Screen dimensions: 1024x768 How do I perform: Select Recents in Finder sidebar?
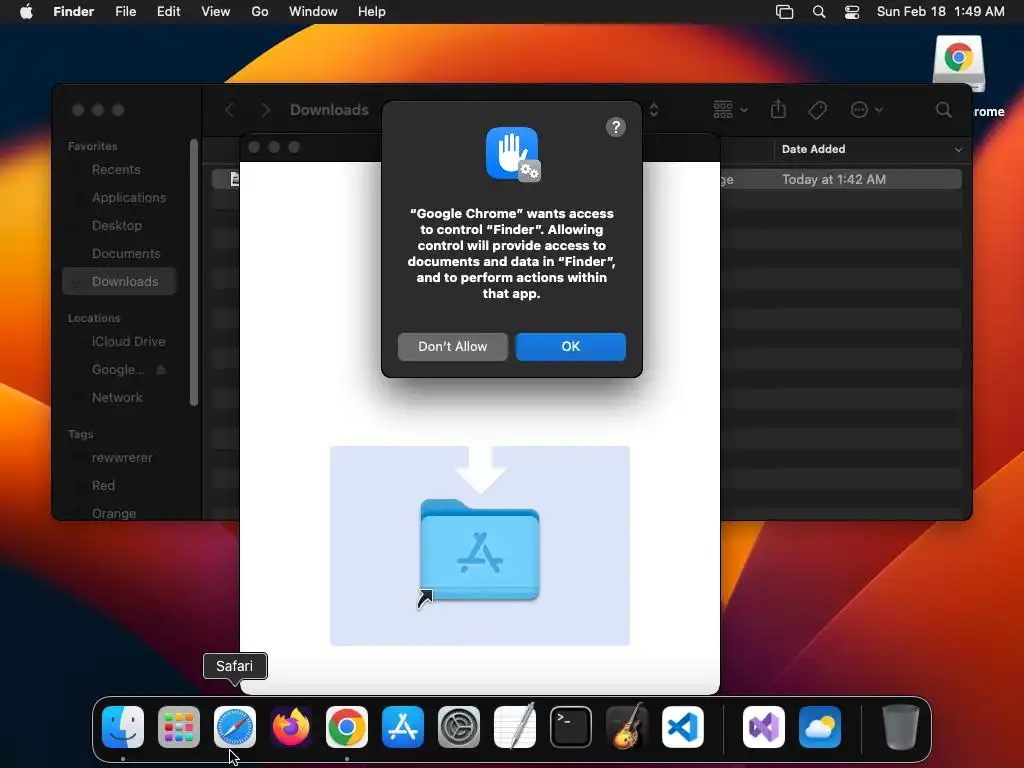tap(119, 170)
